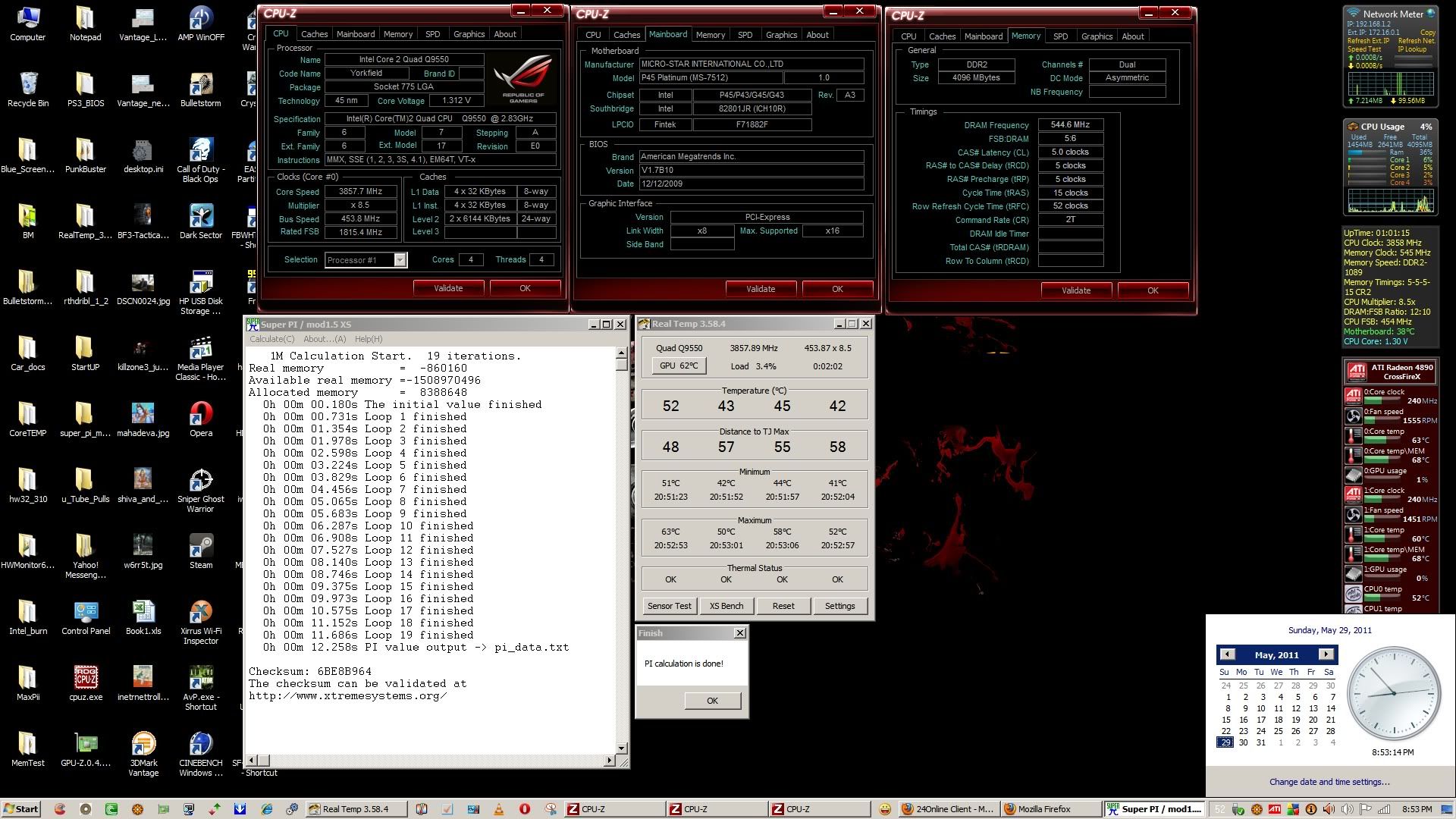Screen dimensions: 1456x819
Task: Click IP Lookup in Network Meter gadget
Action: 1412,49
